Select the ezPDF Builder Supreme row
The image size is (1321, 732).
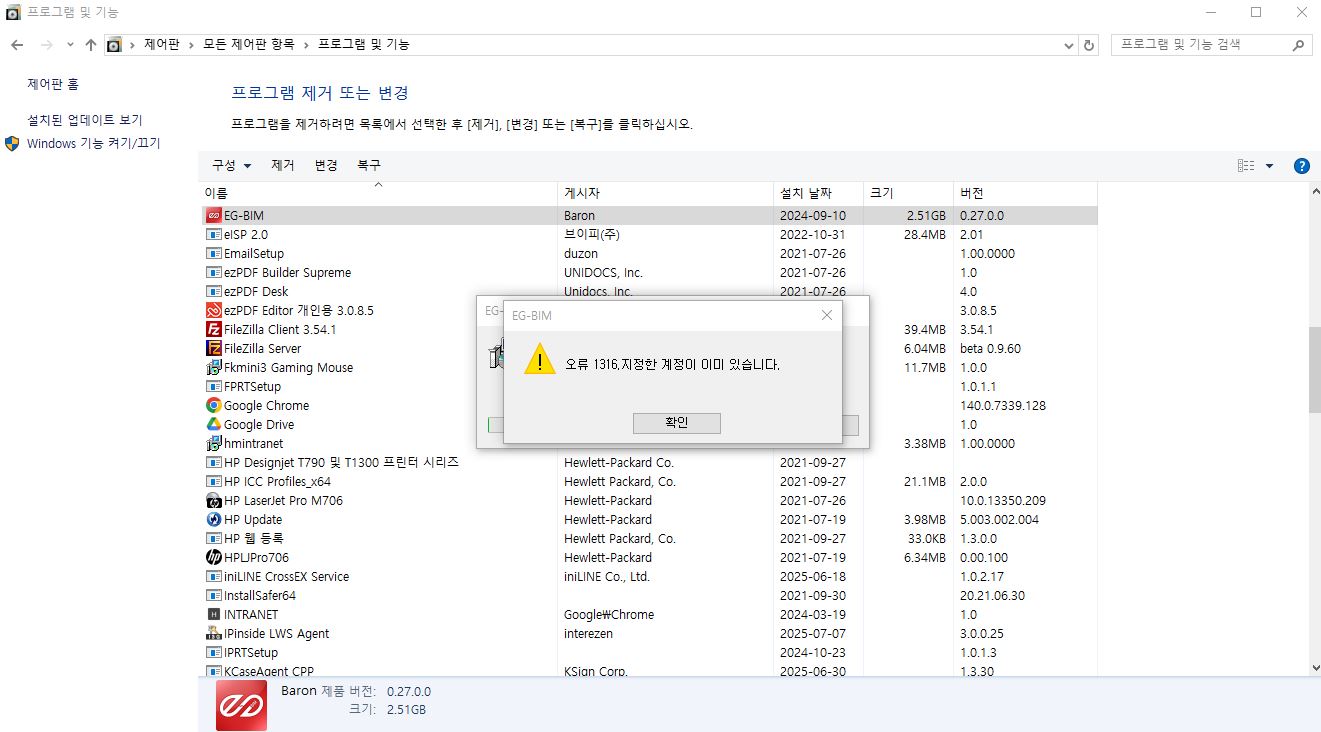pyautogui.click(x=651, y=272)
